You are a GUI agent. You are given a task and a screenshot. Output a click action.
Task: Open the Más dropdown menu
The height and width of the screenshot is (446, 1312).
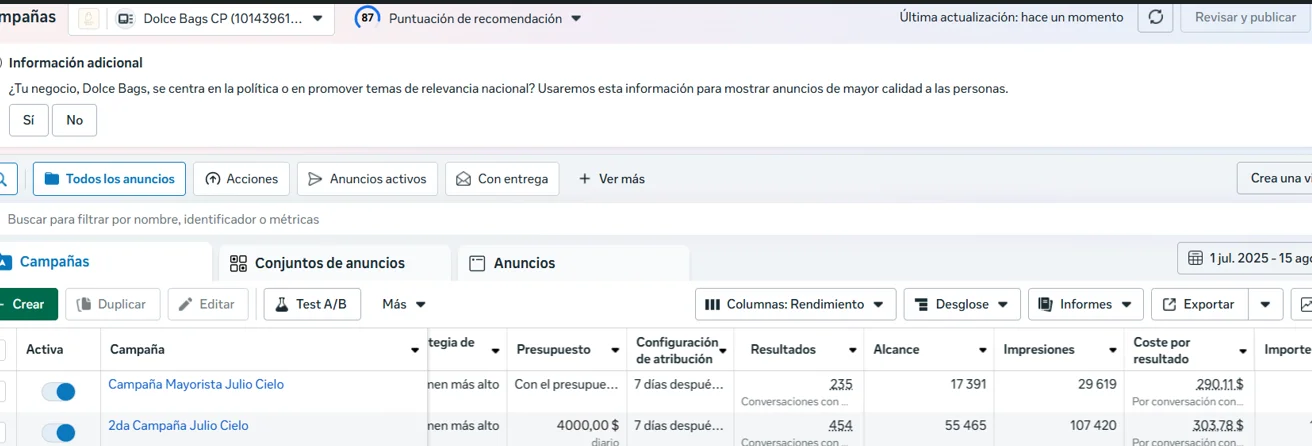(404, 304)
